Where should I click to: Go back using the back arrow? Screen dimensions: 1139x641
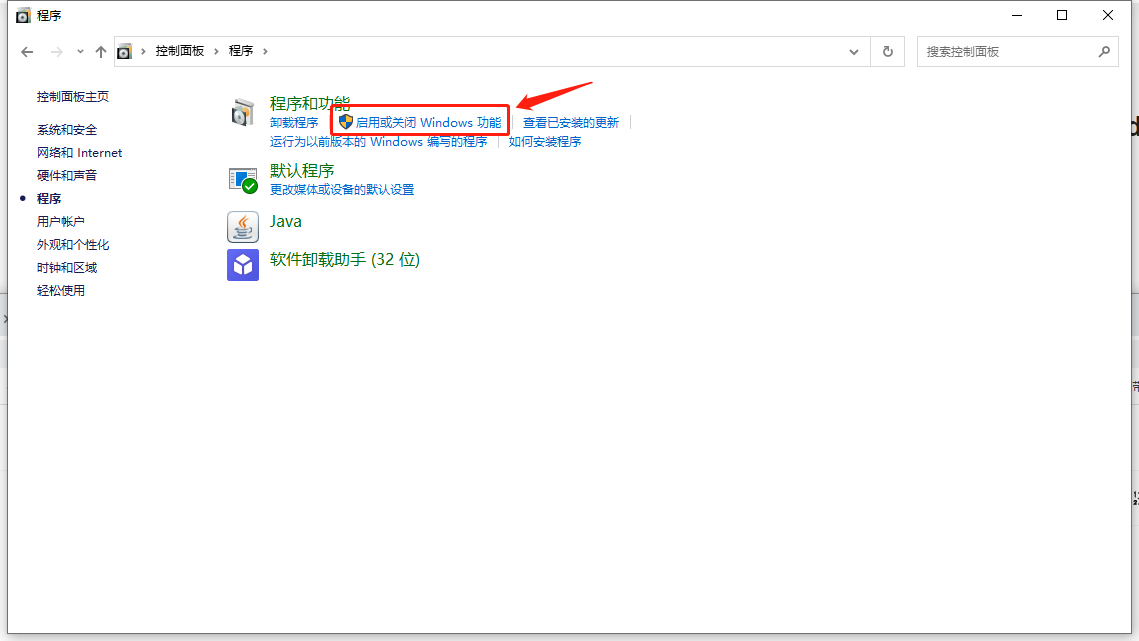pyautogui.click(x=27, y=51)
